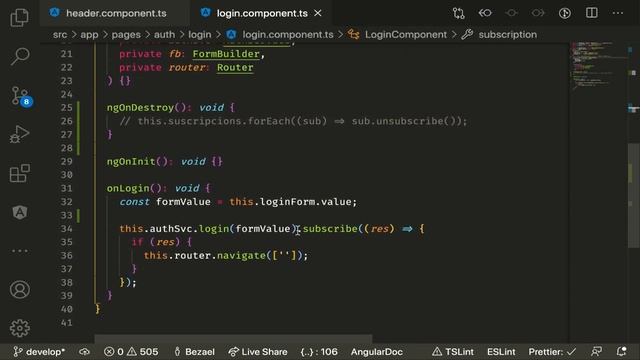Click the src breadcrumb
The height and width of the screenshot is (360, 640).
(x=60, y=35)
